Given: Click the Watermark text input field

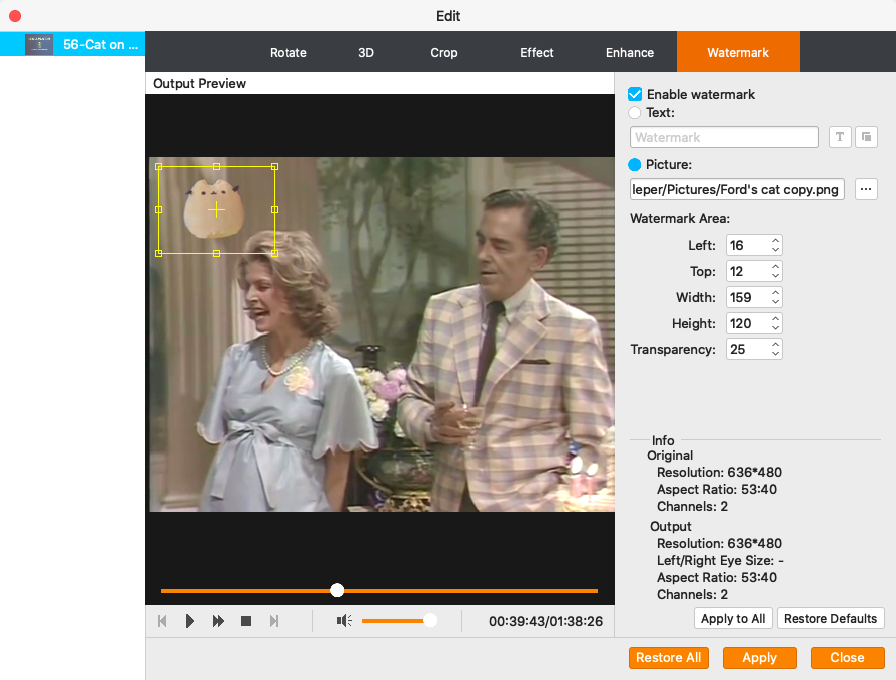Looking at the screenshot, I should (724, 137).
